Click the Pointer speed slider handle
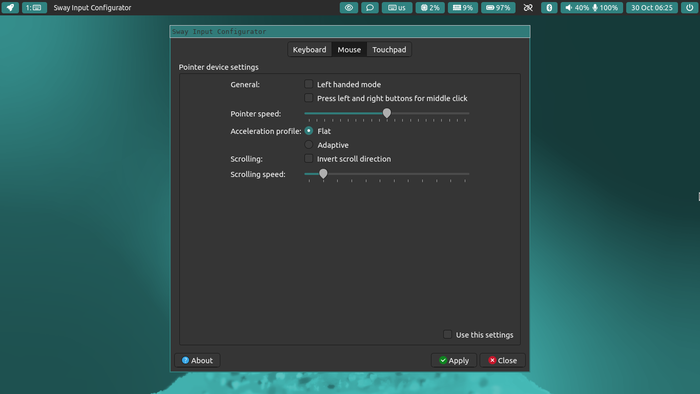The height and width of the screenshot is (394, 700). click(x=387, y=113)
